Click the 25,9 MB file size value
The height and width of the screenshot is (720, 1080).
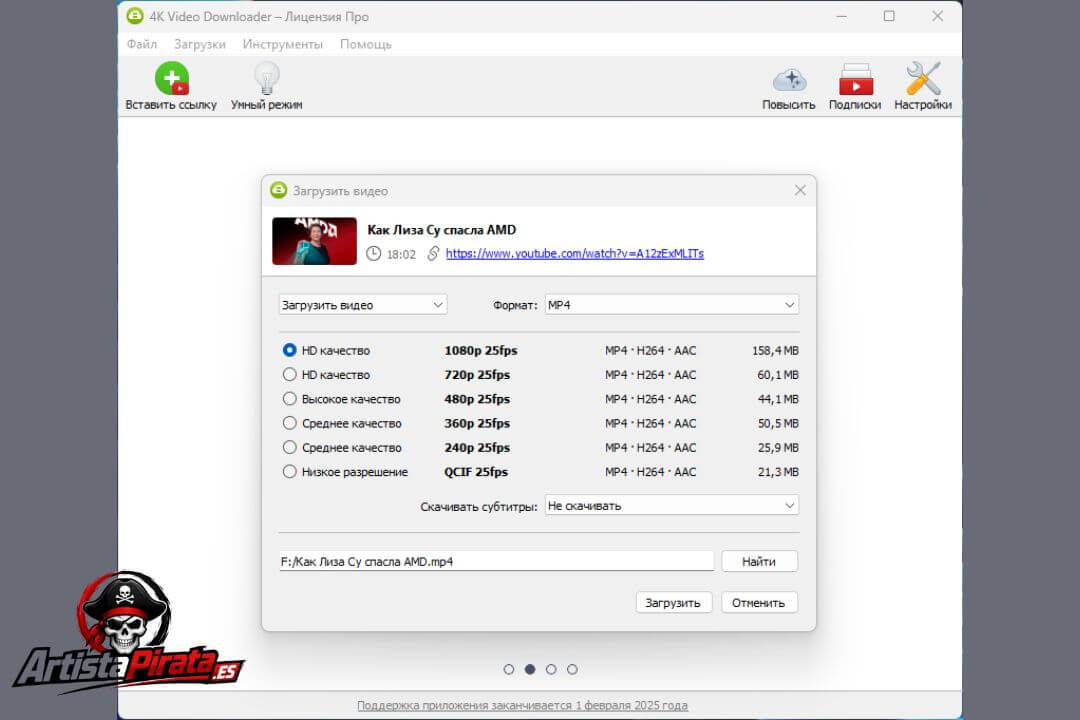pyautogui.click(x=778, y=447)
